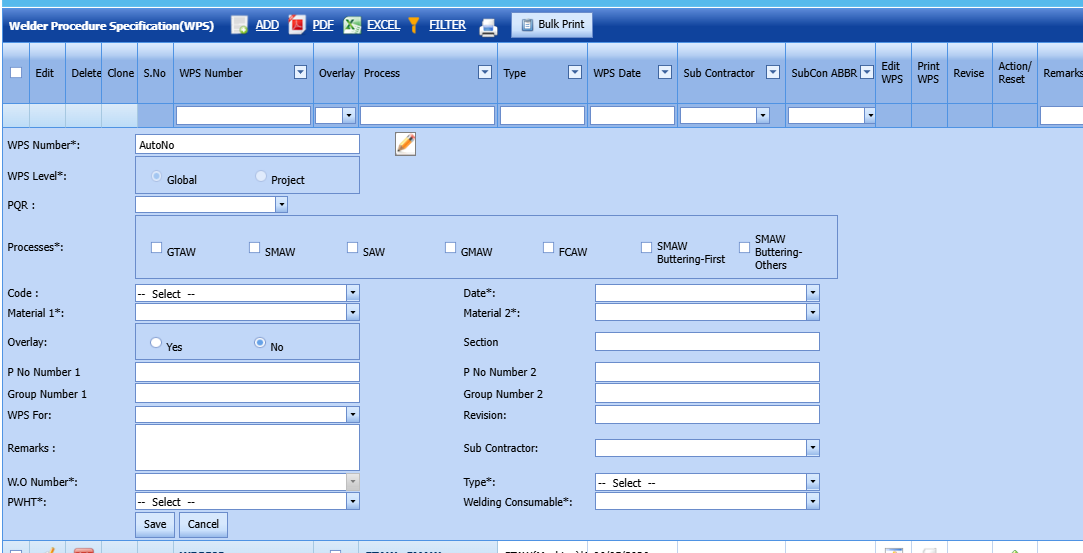Click the WPS Number filter box
The height and width of the screenshot is (553, 1083).
tap(243, 115)
